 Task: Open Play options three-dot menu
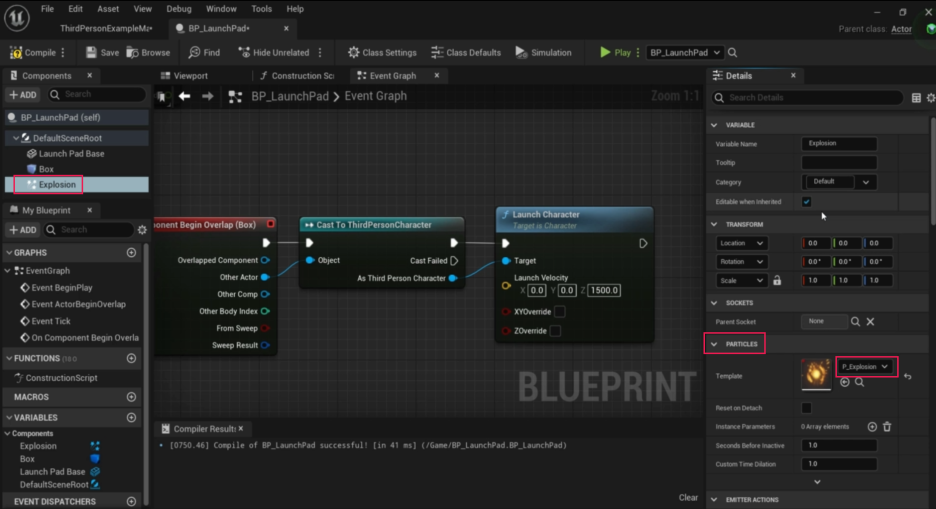coord(638,53)
